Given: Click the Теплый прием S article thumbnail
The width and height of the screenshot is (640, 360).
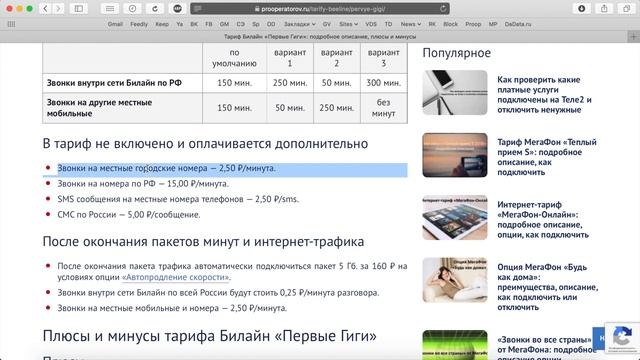Looking at the screenshot, I should tap(455, 155).
